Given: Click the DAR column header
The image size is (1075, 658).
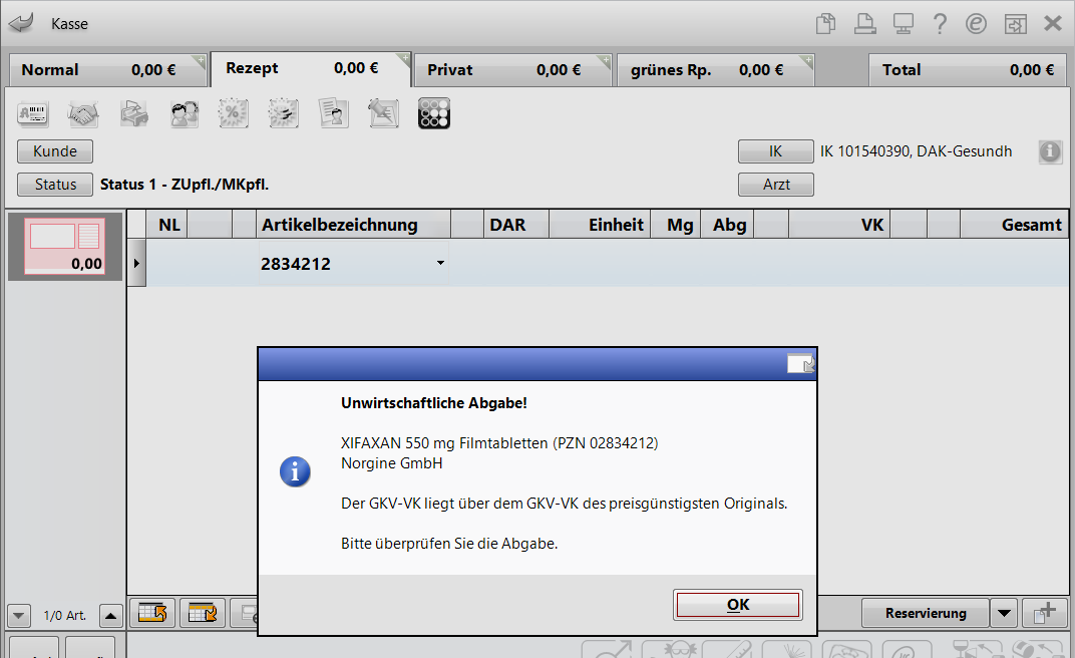Looking at the screenshot, I should click(516, 225).
